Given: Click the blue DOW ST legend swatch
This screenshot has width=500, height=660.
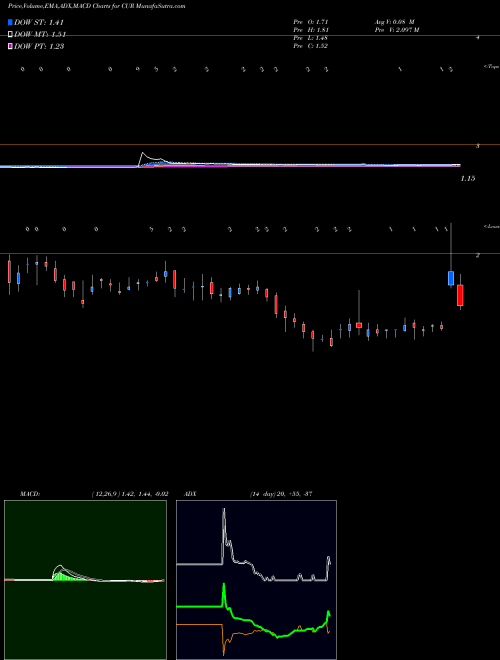Looking at the screenshot, I should (11, 22).
